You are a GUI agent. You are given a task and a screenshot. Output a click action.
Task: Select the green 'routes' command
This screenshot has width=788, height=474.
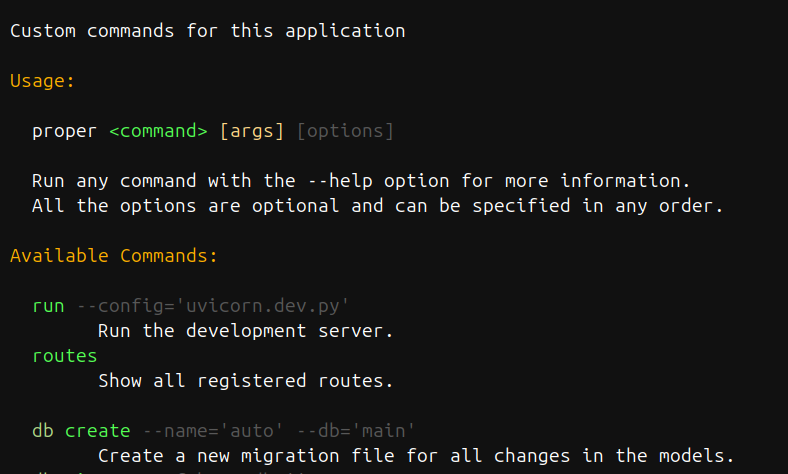coord(65,356)
